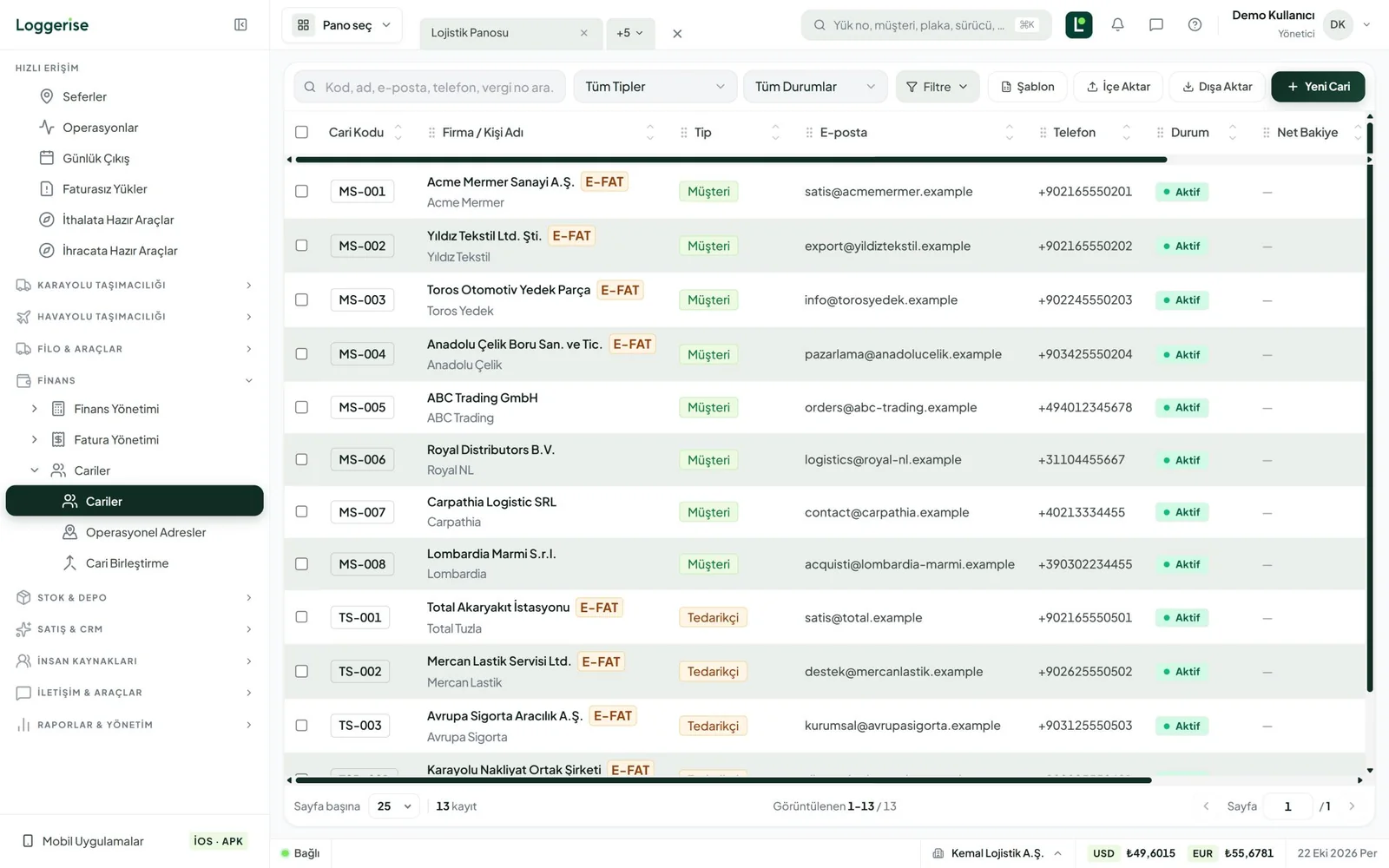This screenshot has height=868, width=1389.
Task: Close the Lojistik Panosu tab
Action: pos(583,33)
